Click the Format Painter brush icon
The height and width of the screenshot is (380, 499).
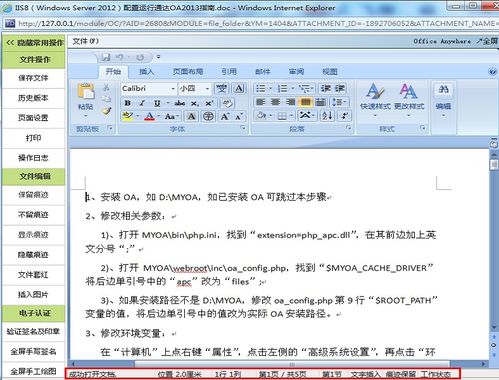point(106,112)
